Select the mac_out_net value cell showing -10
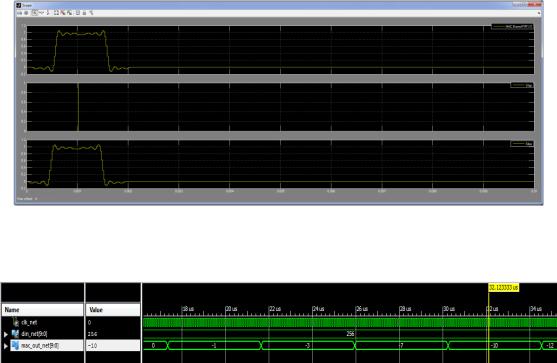The height and width of the screenshot is (363, 557). [113, 346]
